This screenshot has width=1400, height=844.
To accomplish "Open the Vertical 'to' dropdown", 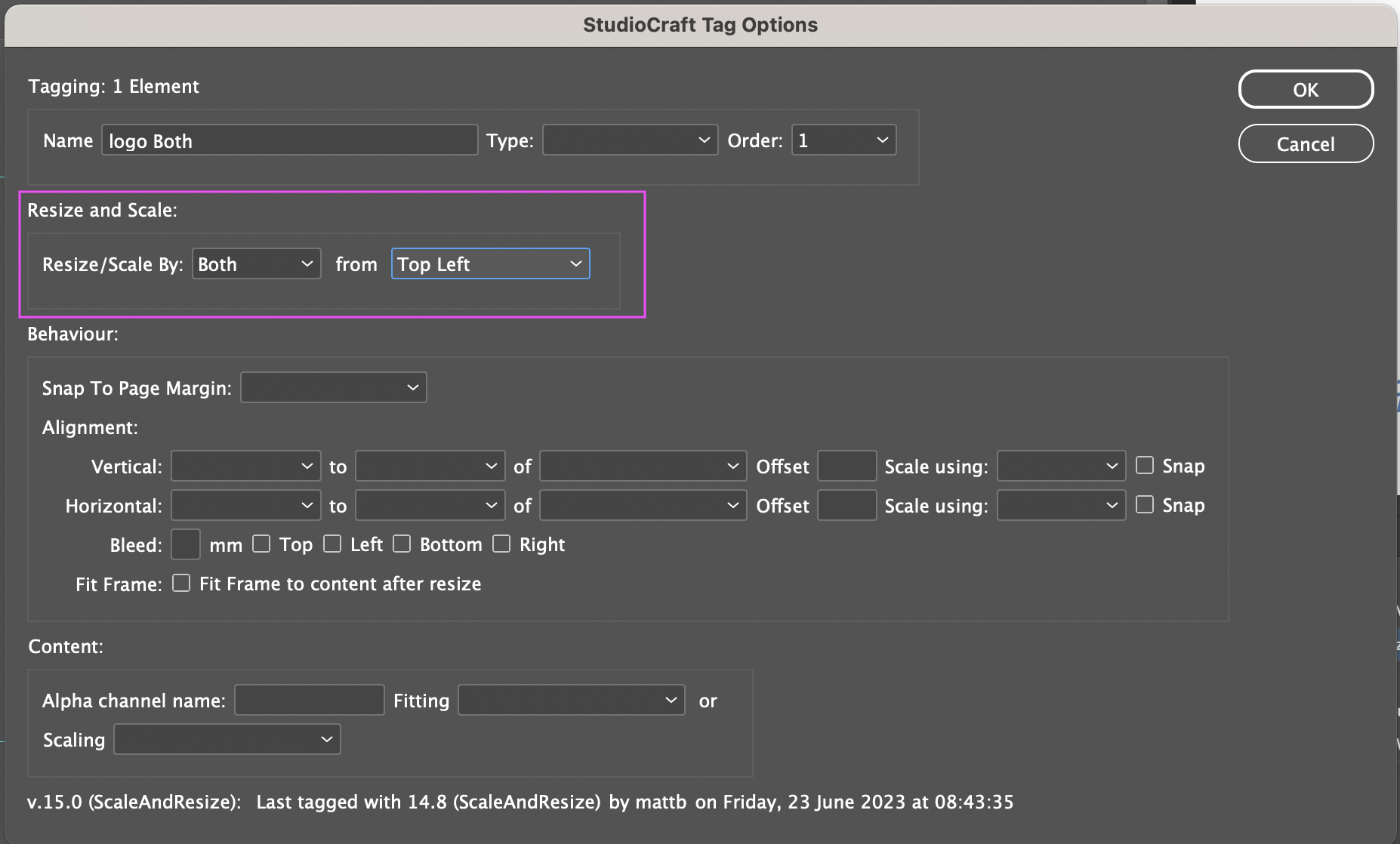I will 430,466.
